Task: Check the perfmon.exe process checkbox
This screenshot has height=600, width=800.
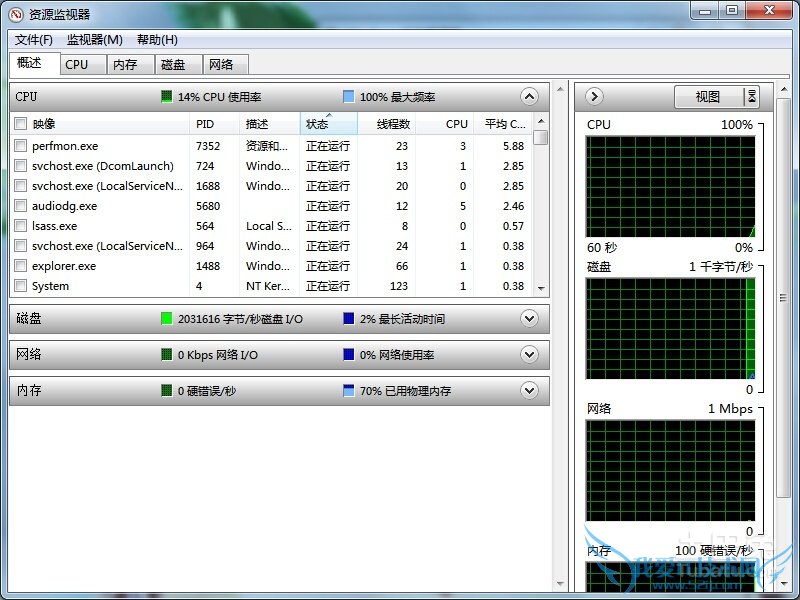Action: click(21, 146)
